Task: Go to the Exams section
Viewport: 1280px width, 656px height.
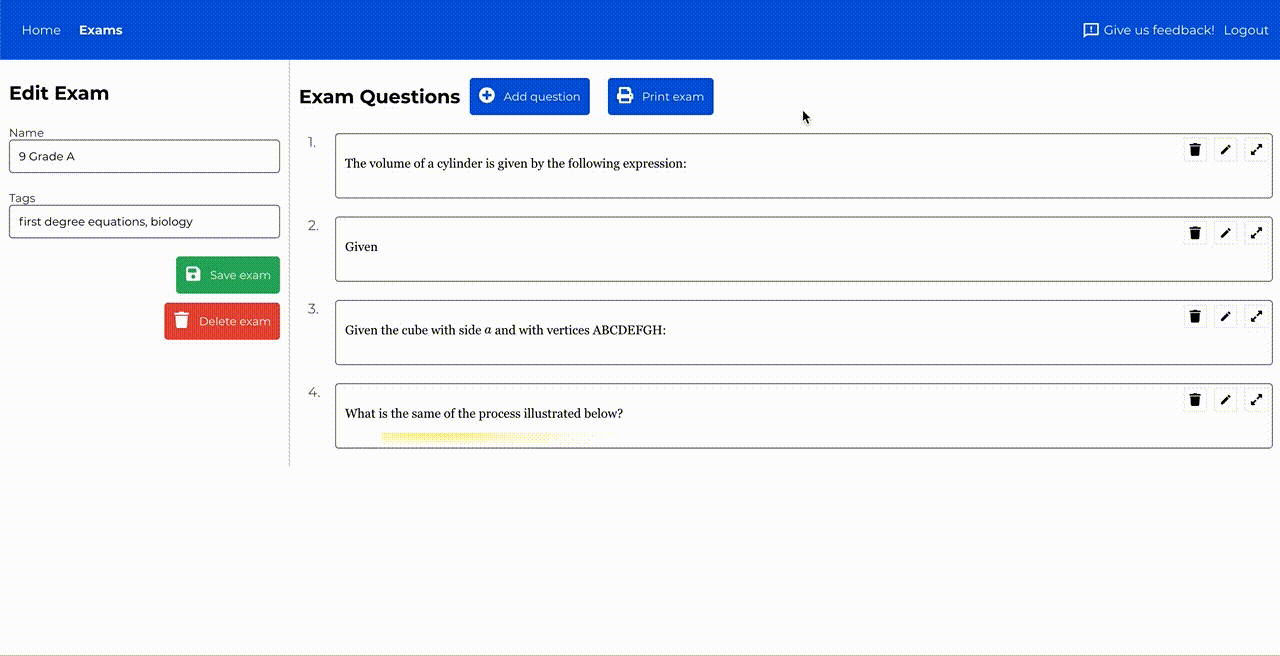Action: tap(100, 30)
